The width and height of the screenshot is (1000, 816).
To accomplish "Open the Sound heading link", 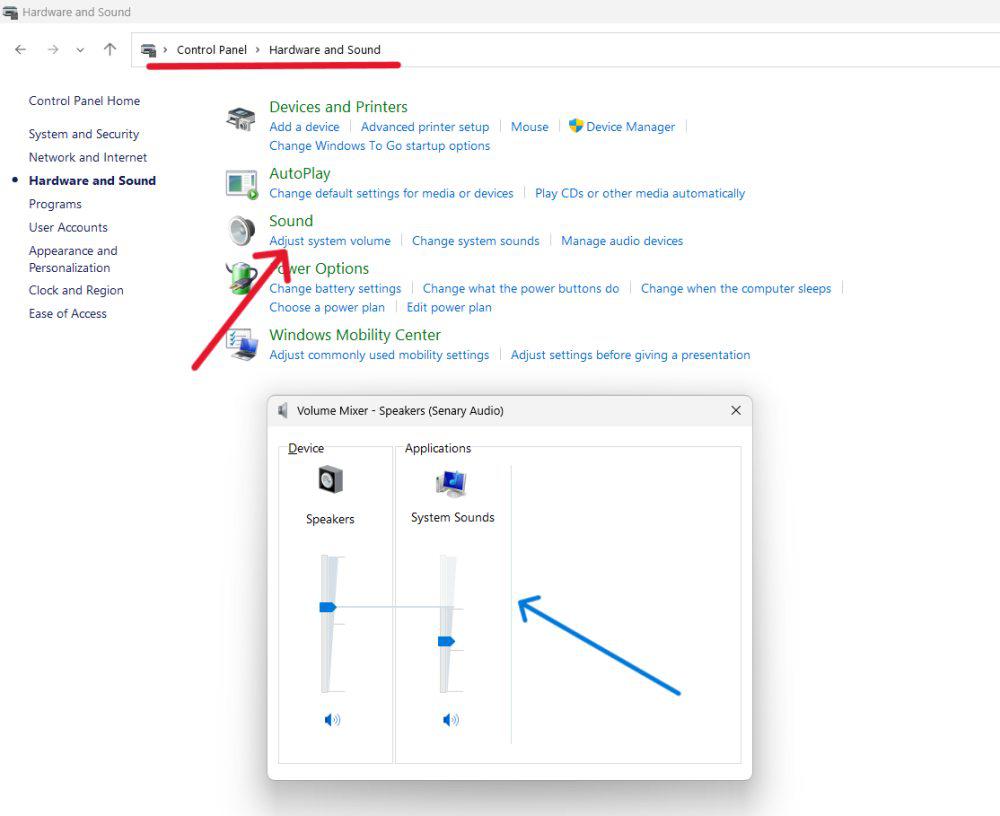I will pos(291,221).
